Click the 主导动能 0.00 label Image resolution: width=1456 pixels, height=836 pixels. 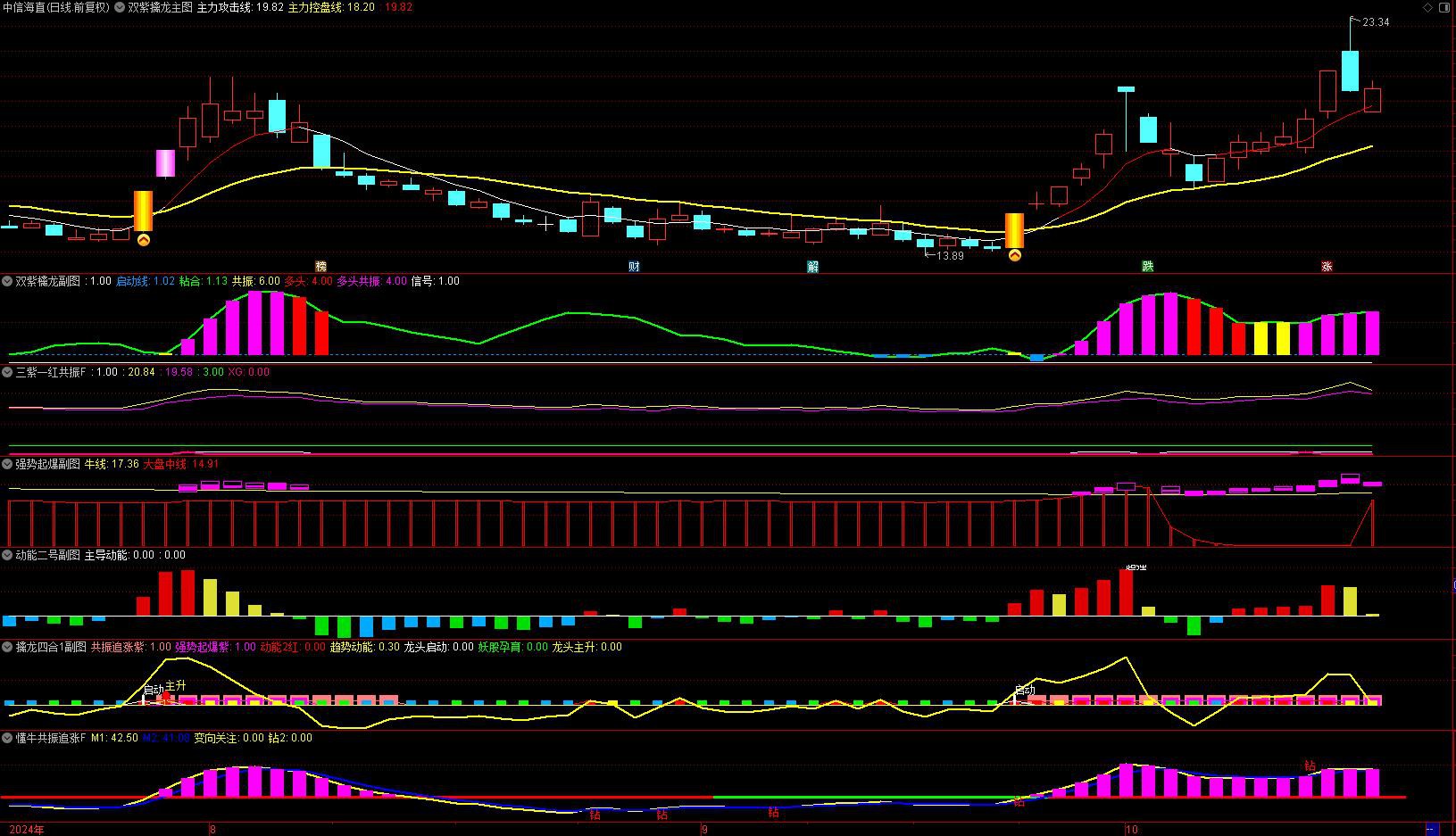click(x=120, y=555)
